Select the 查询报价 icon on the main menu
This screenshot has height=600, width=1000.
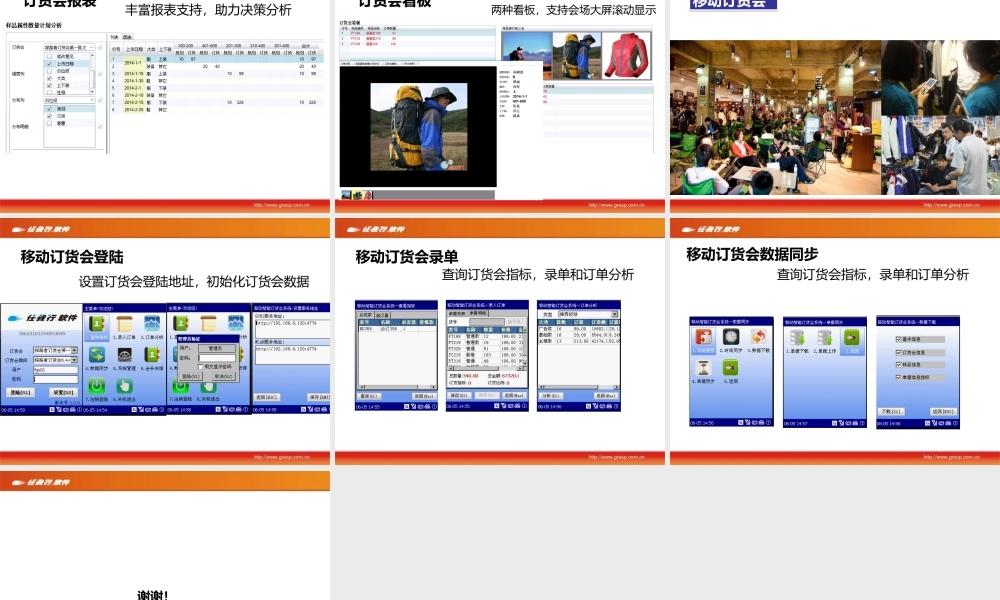[98, 322]
